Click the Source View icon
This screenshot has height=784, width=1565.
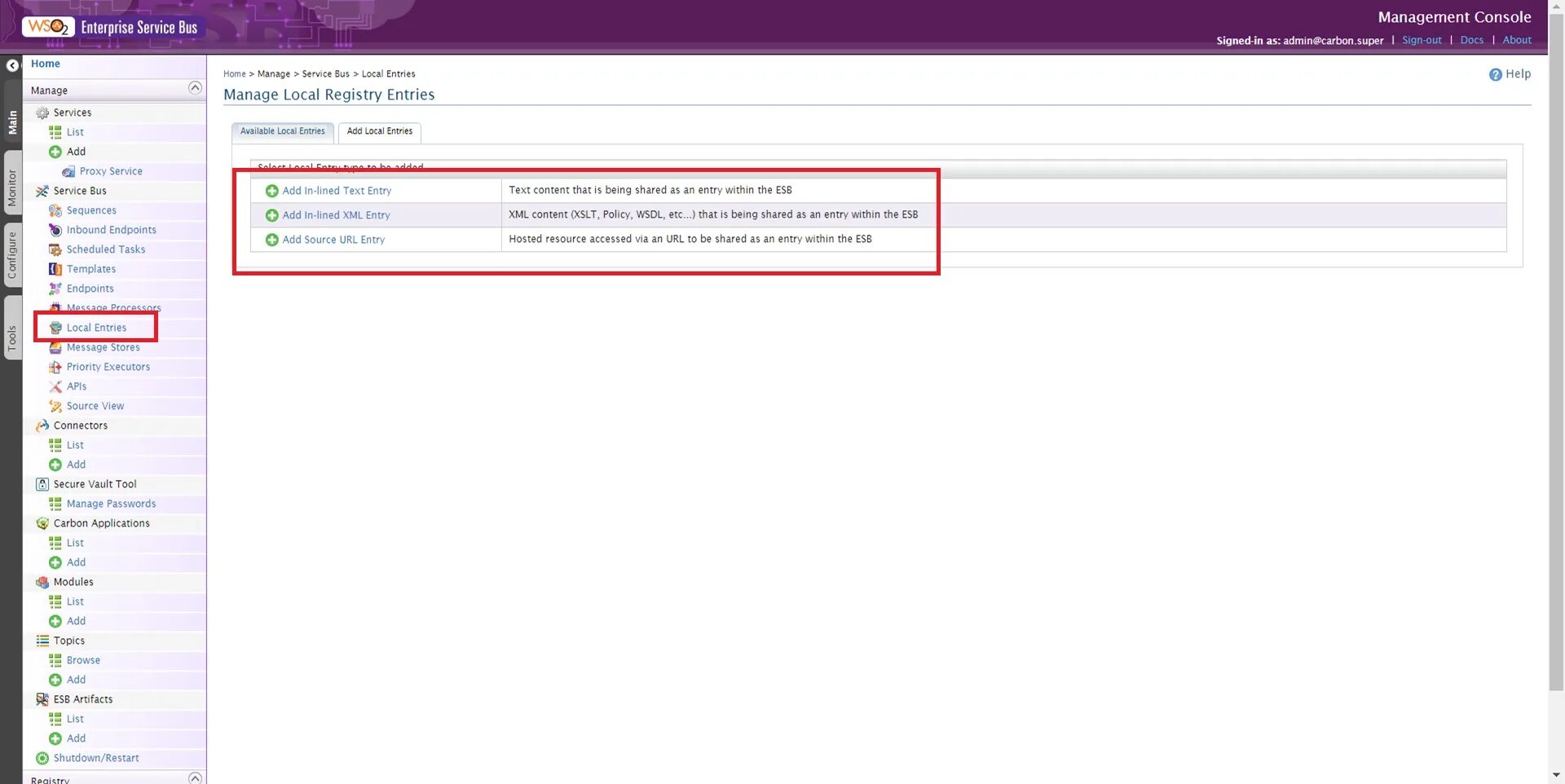coord(55,406)
